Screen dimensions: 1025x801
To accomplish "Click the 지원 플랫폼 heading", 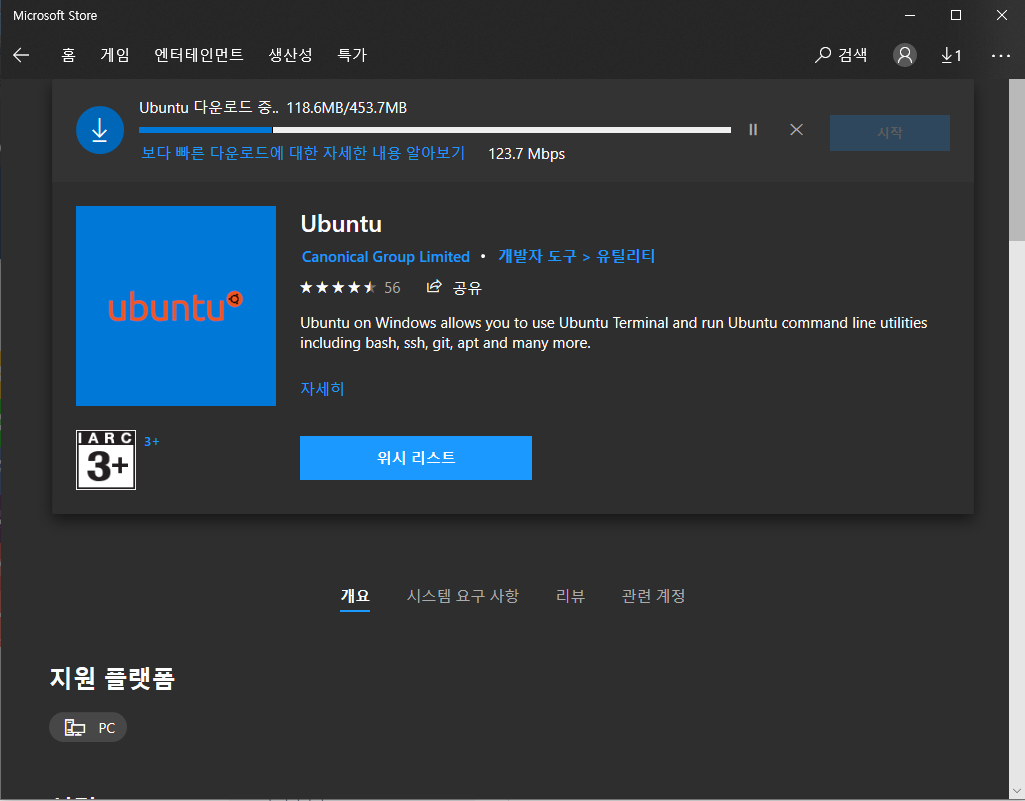I will (x=112, y=678).
